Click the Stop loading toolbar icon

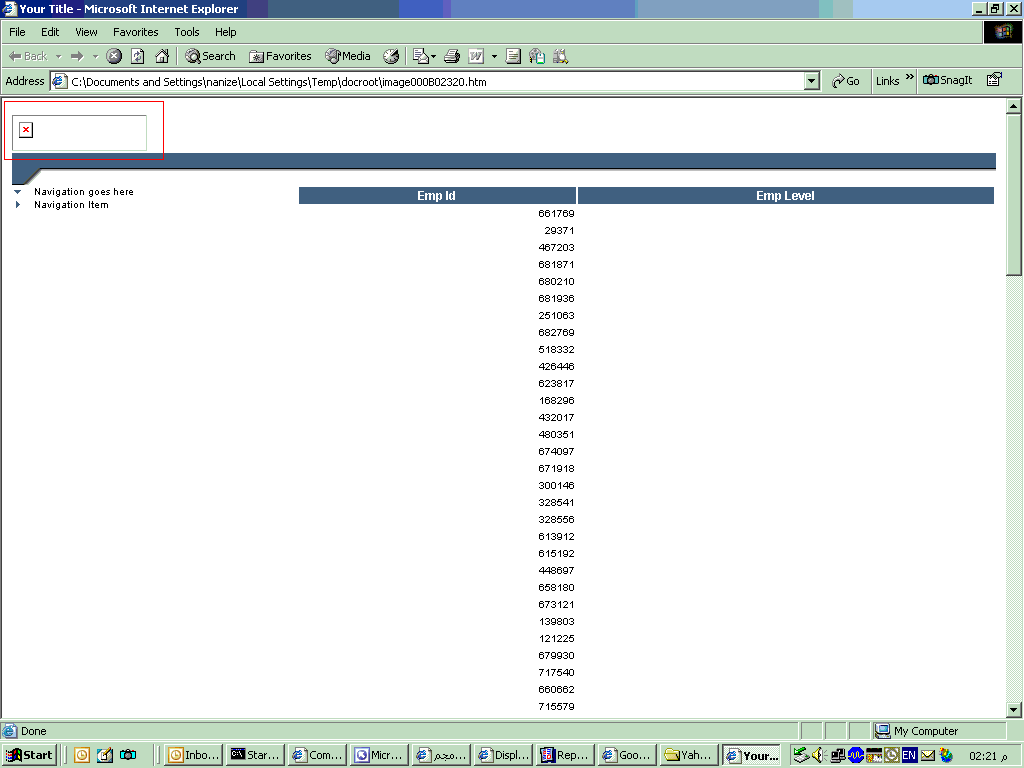tap(114, 56)
